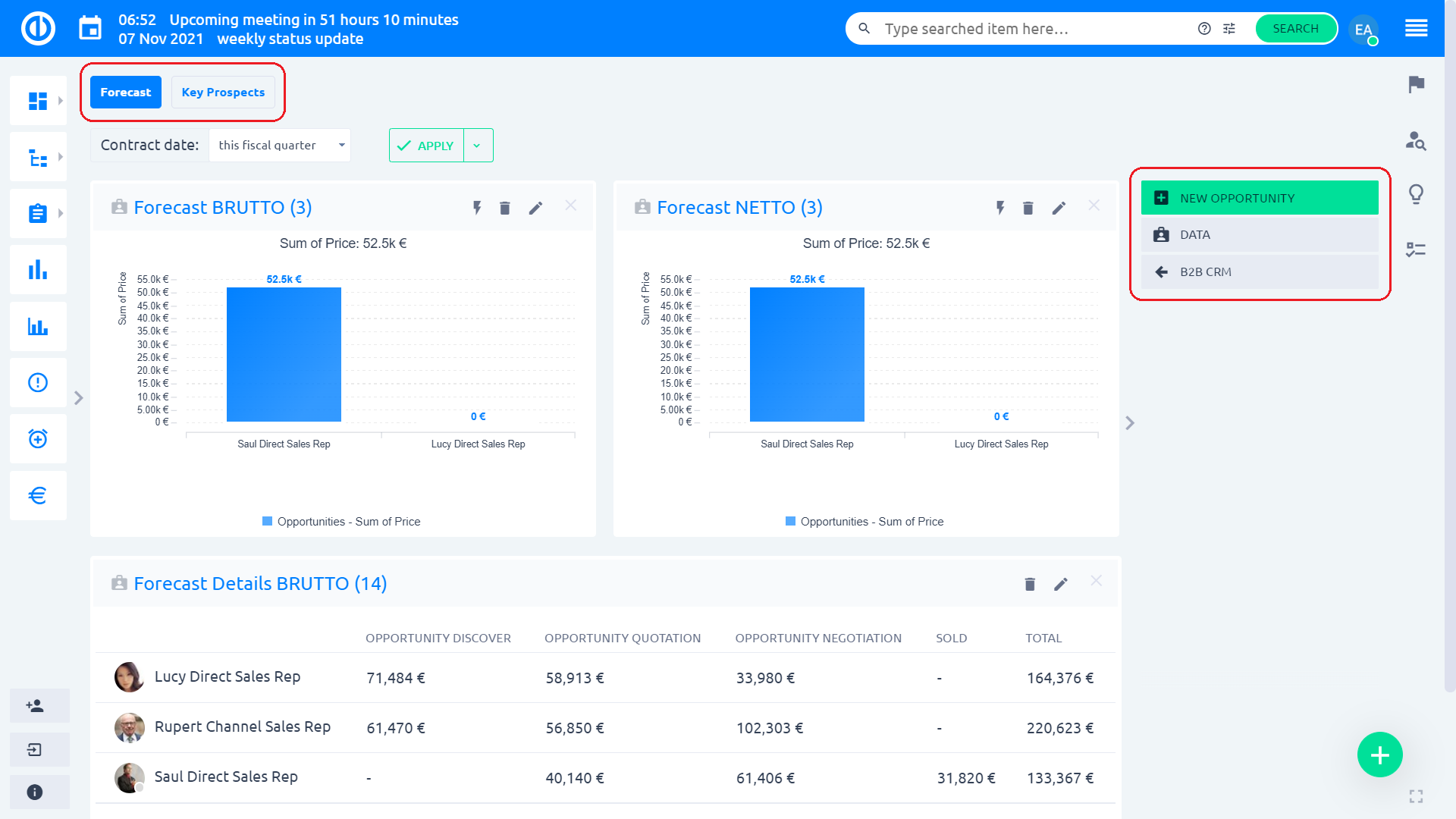
Task: Close the Forecast Details BRUTTO module
Action: [x=1097, y=581]
